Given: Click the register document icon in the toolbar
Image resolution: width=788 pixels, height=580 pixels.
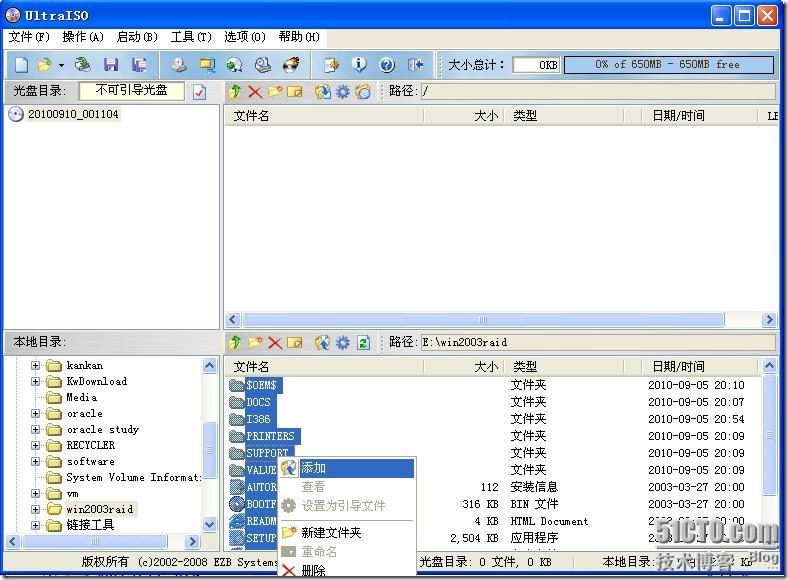Looking at the screenshot, I should tap(331, 65).
